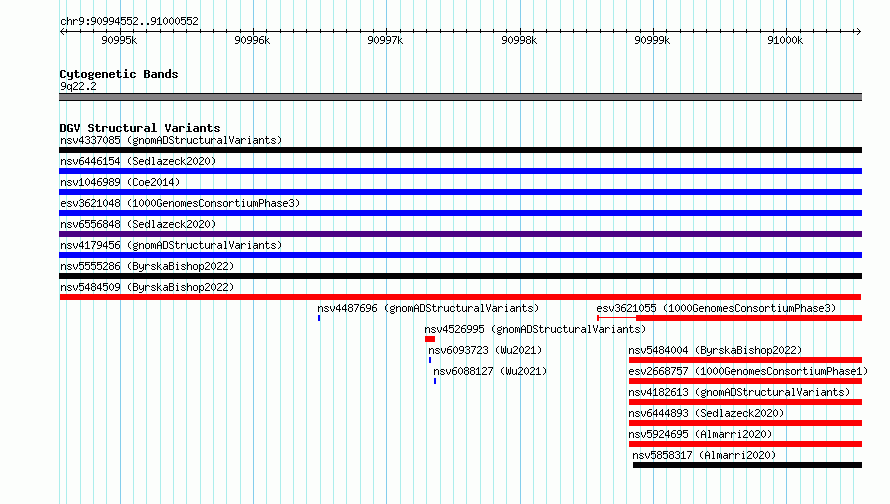Click the Cytogenetic Bands track title
Viewport: 890px width, 504px height.
coord(119,74)
